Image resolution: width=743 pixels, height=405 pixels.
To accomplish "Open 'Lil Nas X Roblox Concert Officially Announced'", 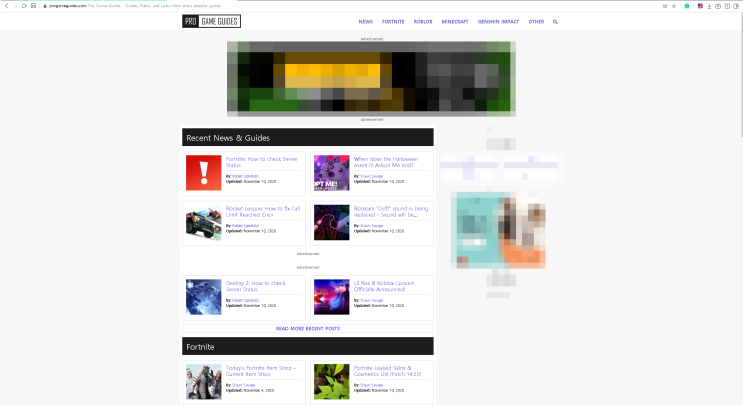I will click(384, 286).
